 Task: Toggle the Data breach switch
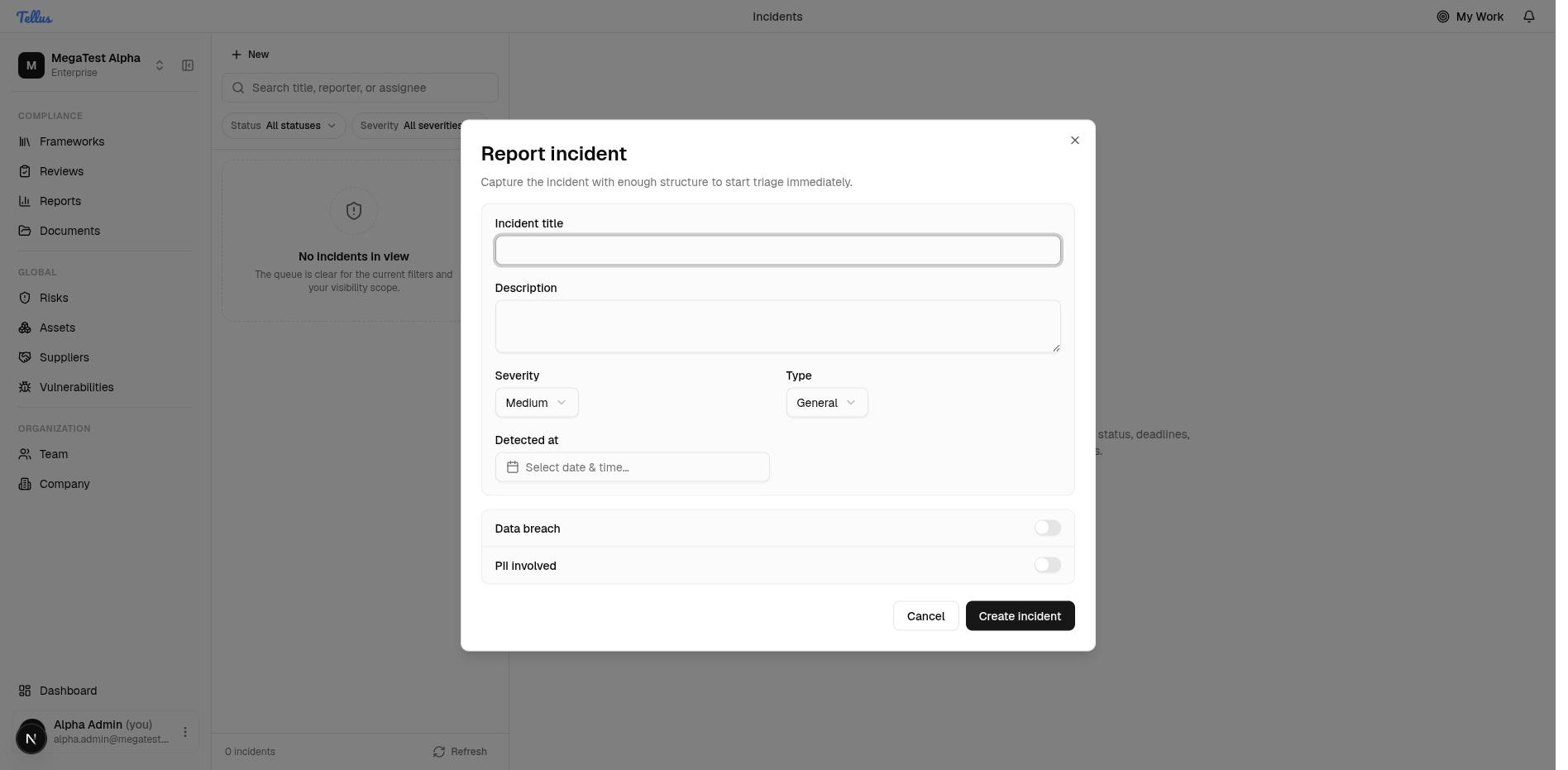(x=1048, y=528)
